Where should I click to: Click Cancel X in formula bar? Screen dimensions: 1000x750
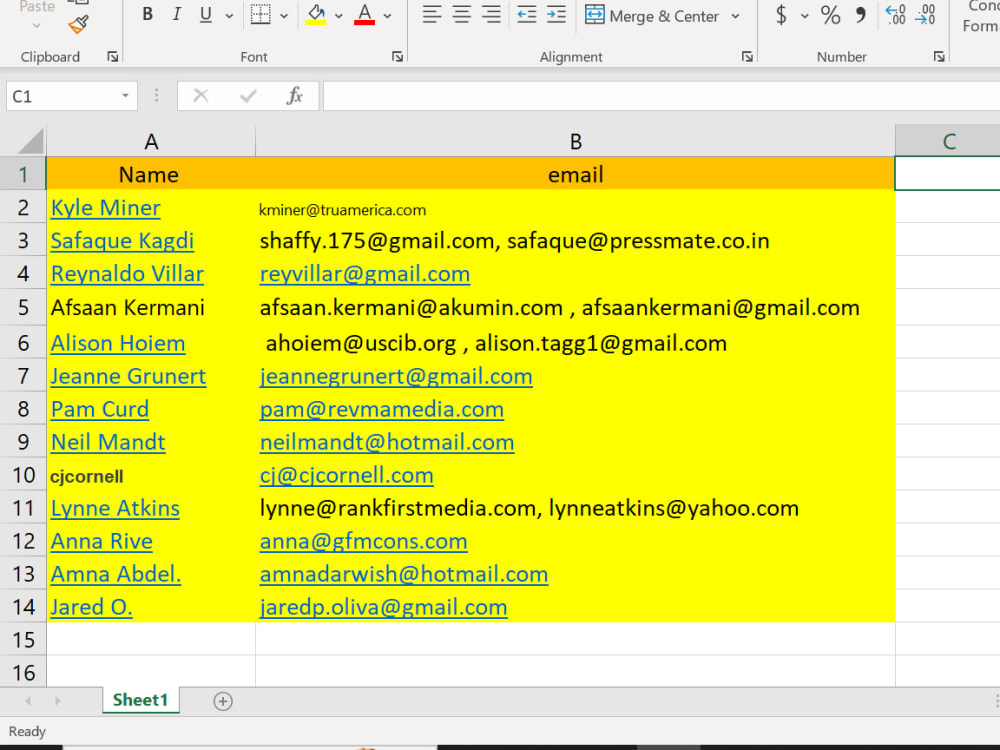(x=201, y=96)
